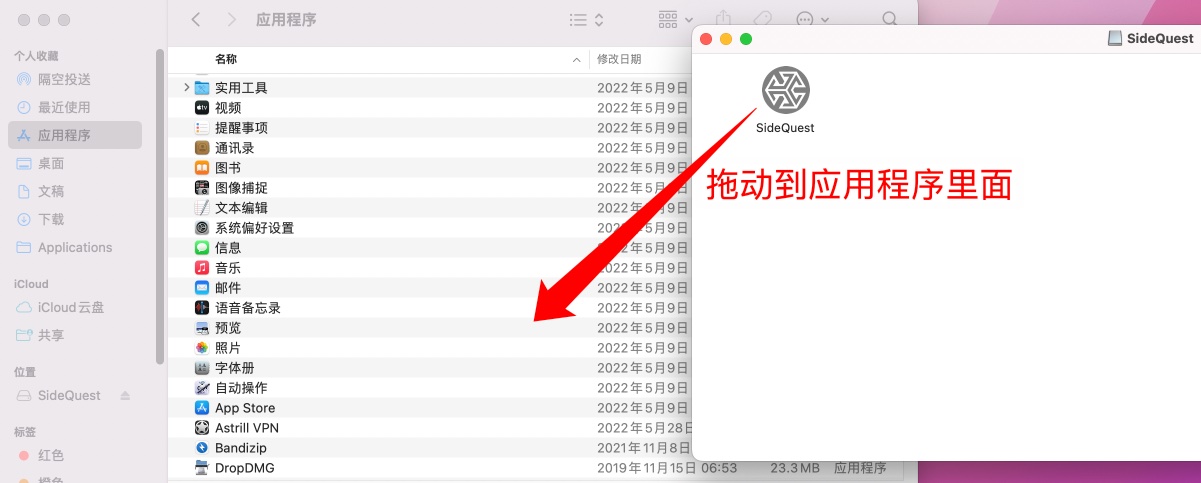Select the 信息 app icon
This screenshot has height=483, width=1201.
(x=201, y=248)
